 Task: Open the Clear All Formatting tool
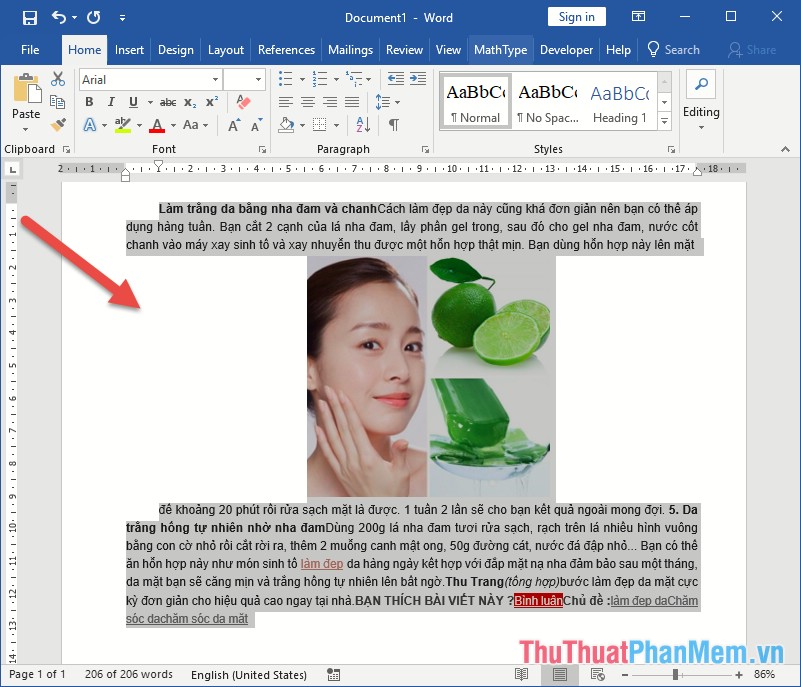click(242, 102)
